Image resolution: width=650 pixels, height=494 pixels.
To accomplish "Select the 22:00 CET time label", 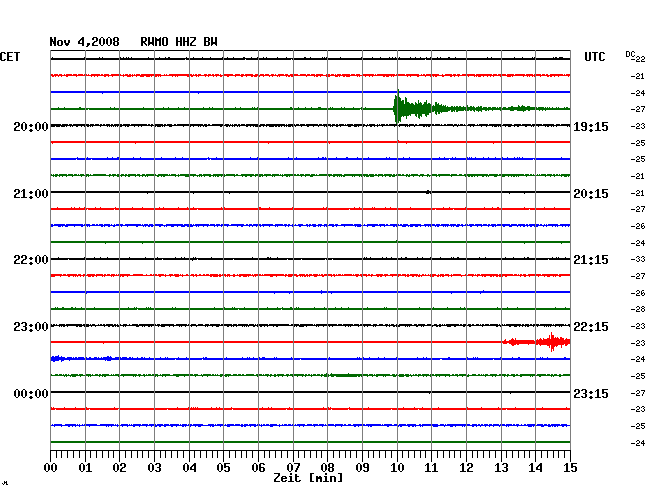I will (x=31, y=260).
